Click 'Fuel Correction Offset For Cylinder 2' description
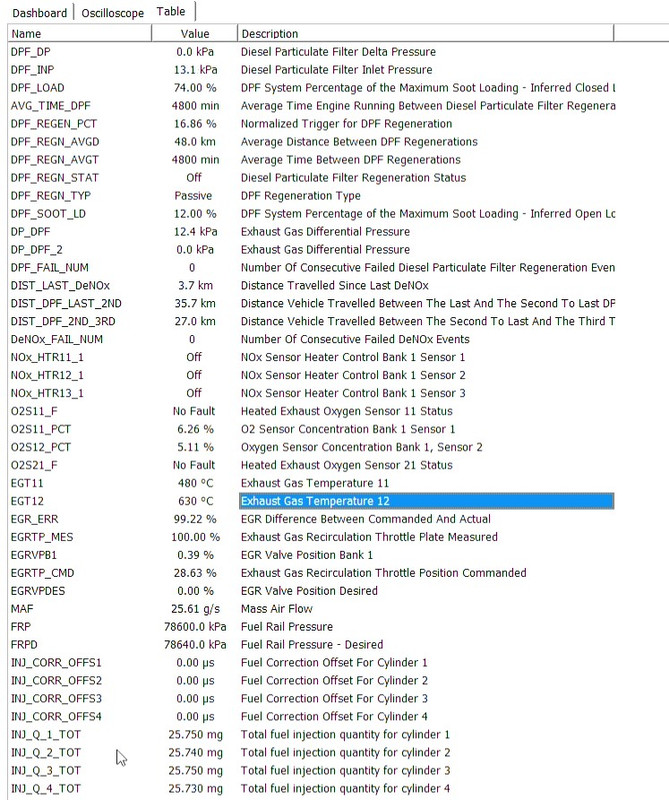Screen dimensions: 669x800 [x=334, y=681]
